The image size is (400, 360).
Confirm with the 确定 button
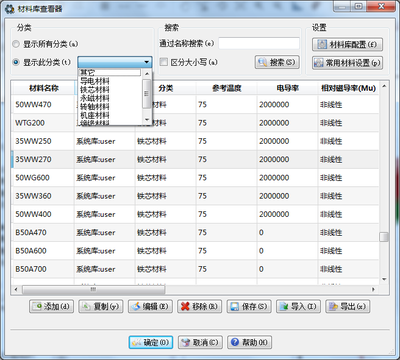(151, 342)
